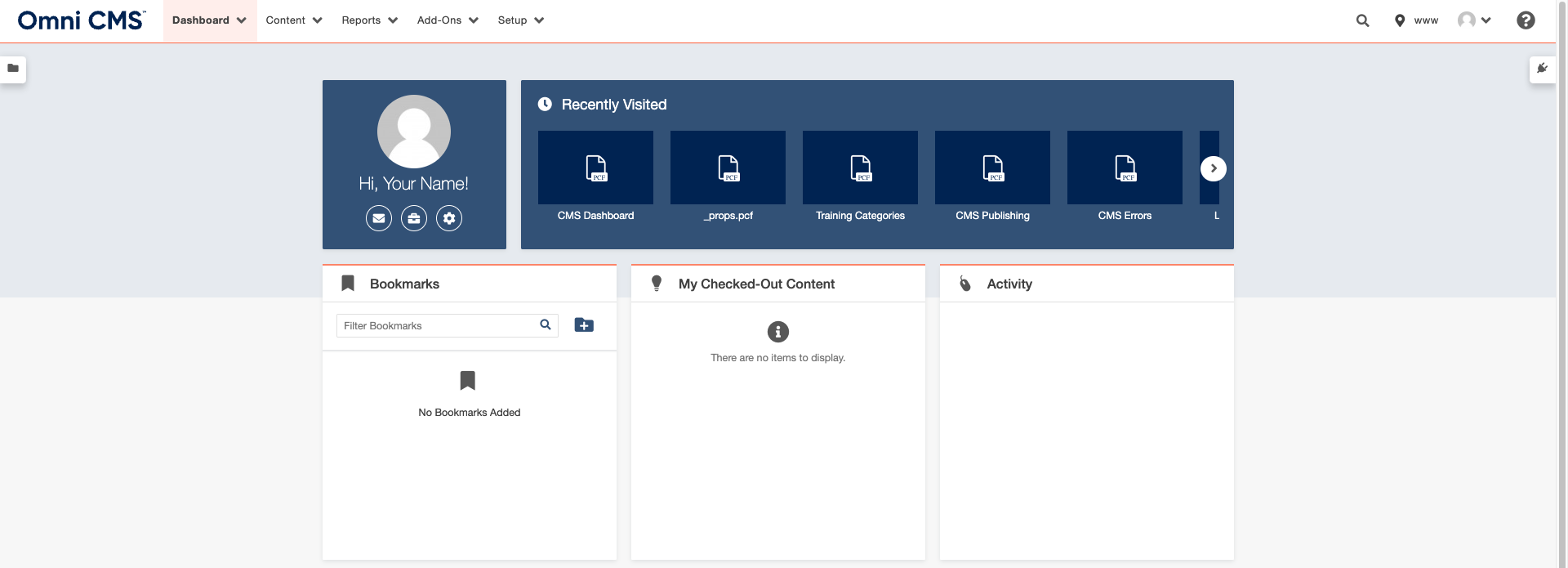Click the add bookmark folder icon
The height and width of the screenshot is (568, 1568).
pyautogui.click(x=584, y=325)
